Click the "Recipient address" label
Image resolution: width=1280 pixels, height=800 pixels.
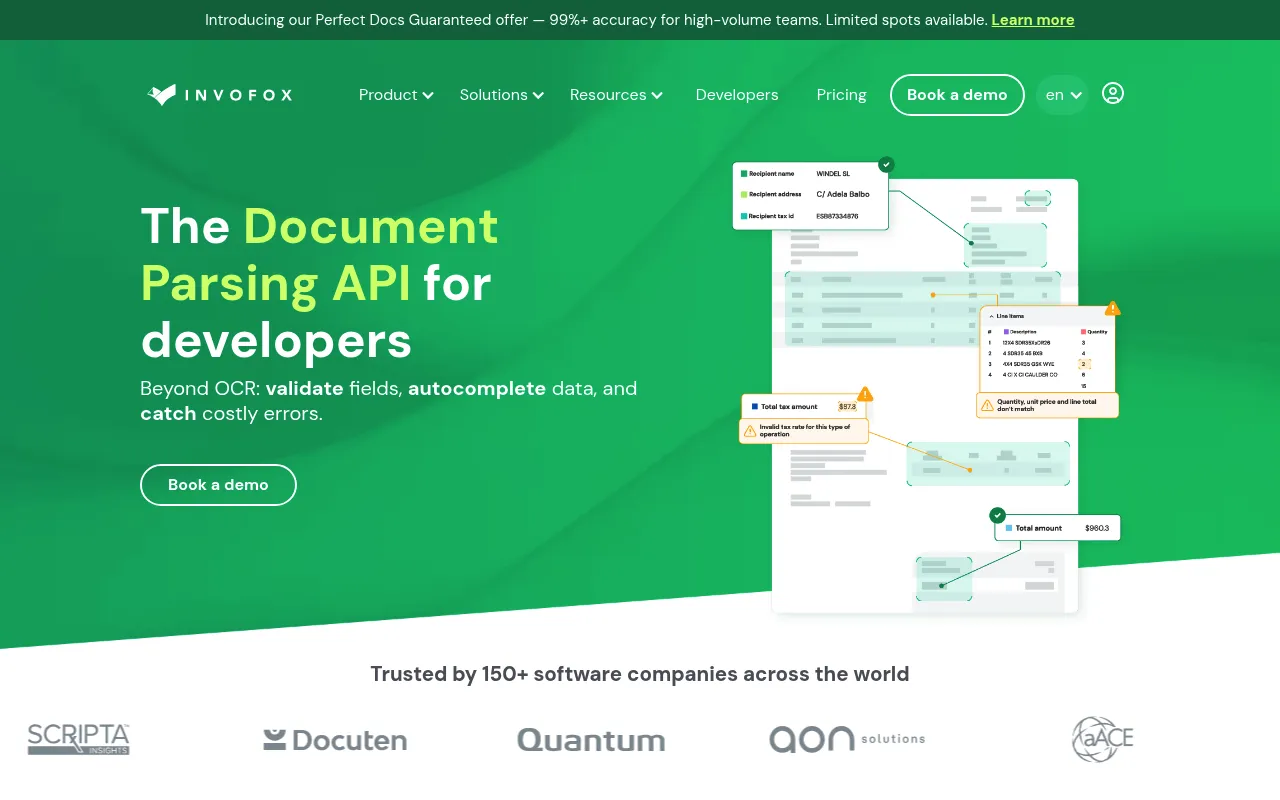[x=775, y=194]
